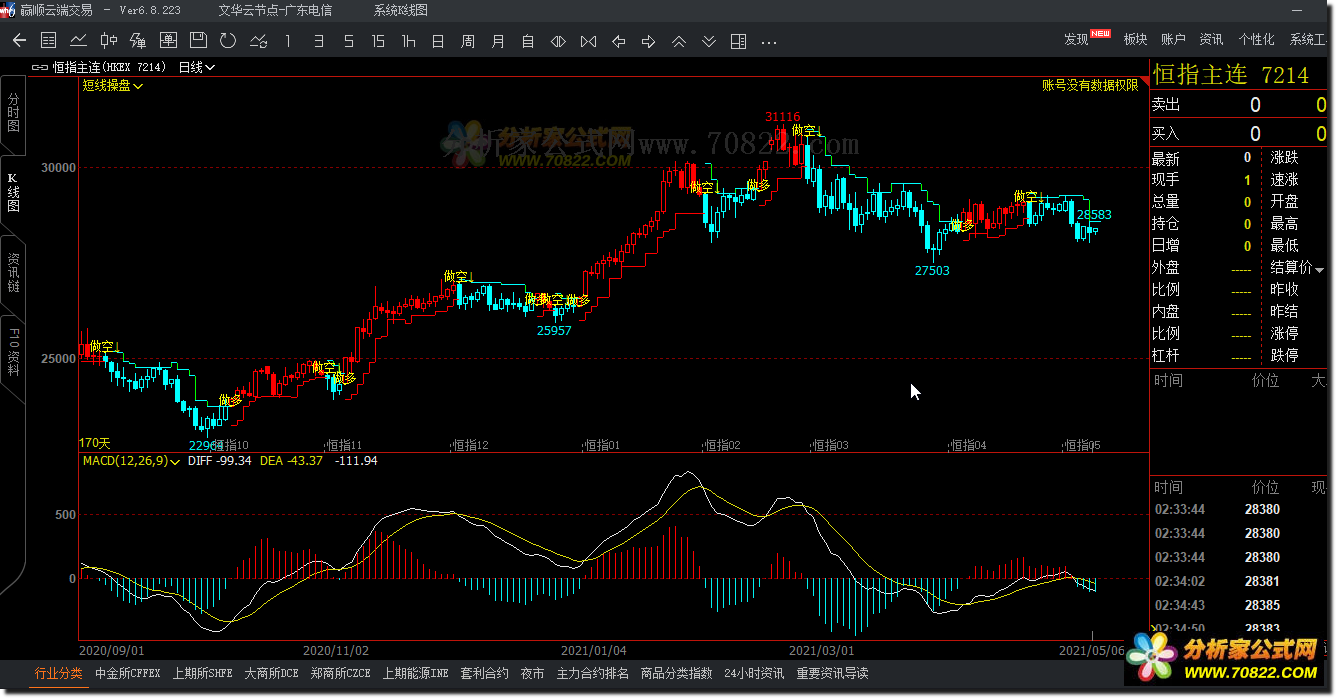The height and width of the screenshot is (698, 1337).
Task: Select the 行业分类 bottom tab
Action: click(x=59, y=674)
